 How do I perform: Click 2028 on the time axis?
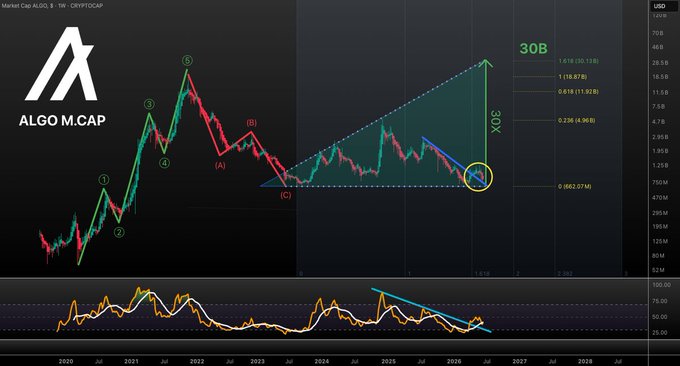pos(585,361)
